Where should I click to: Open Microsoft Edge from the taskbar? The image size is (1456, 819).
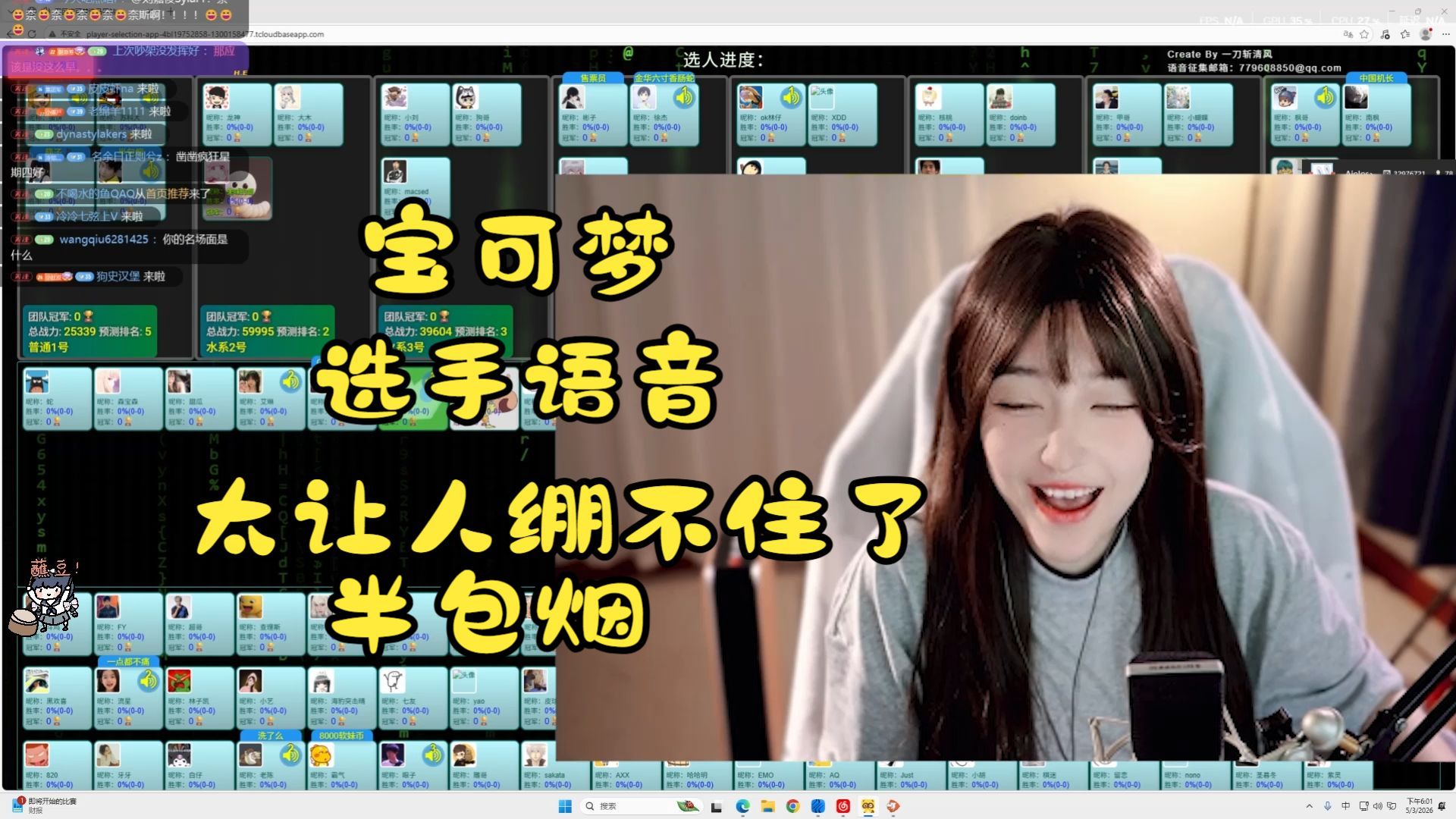(x=742, y=806)
